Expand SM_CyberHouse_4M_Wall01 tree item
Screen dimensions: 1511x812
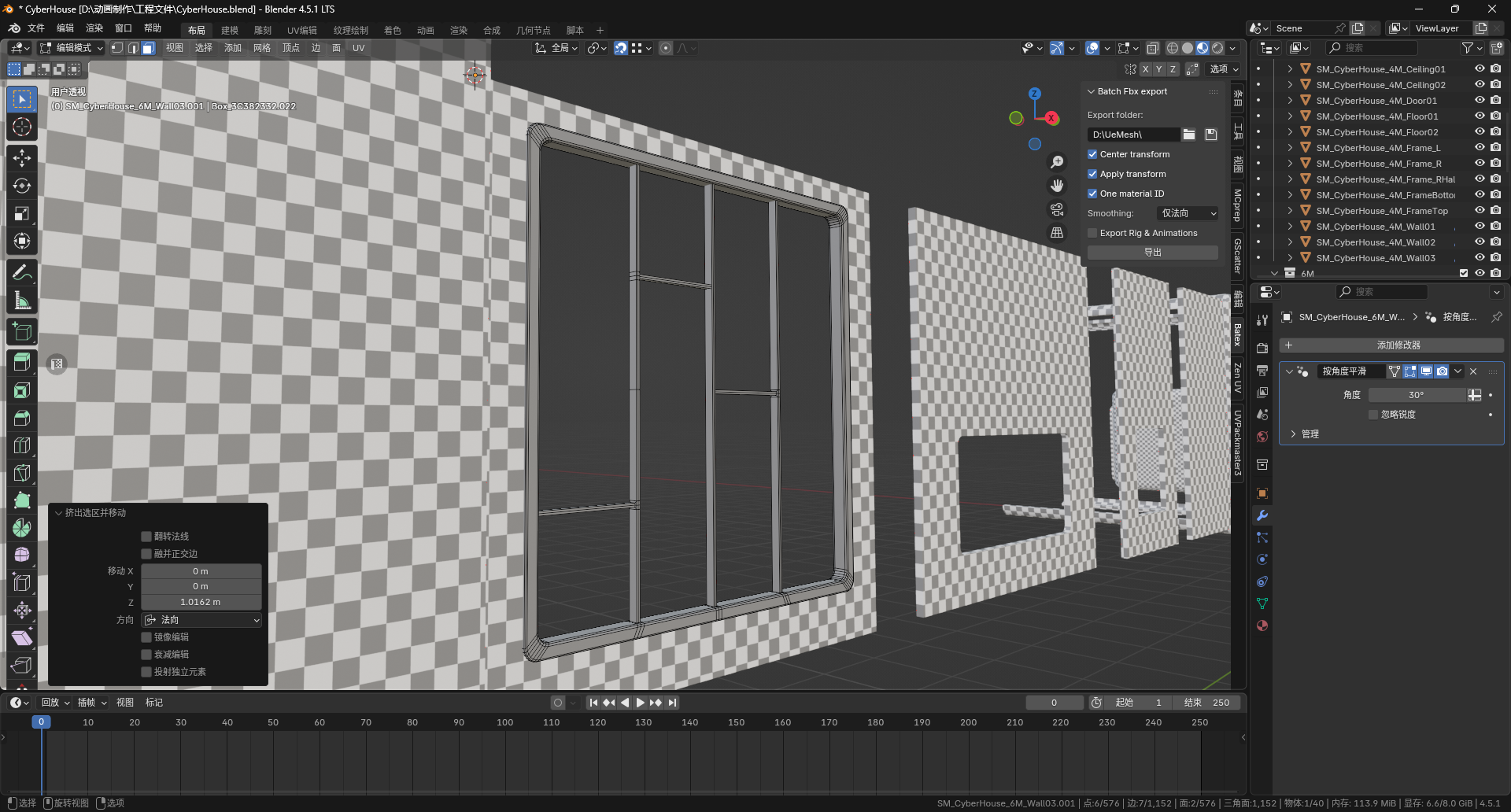point(1290,227)
